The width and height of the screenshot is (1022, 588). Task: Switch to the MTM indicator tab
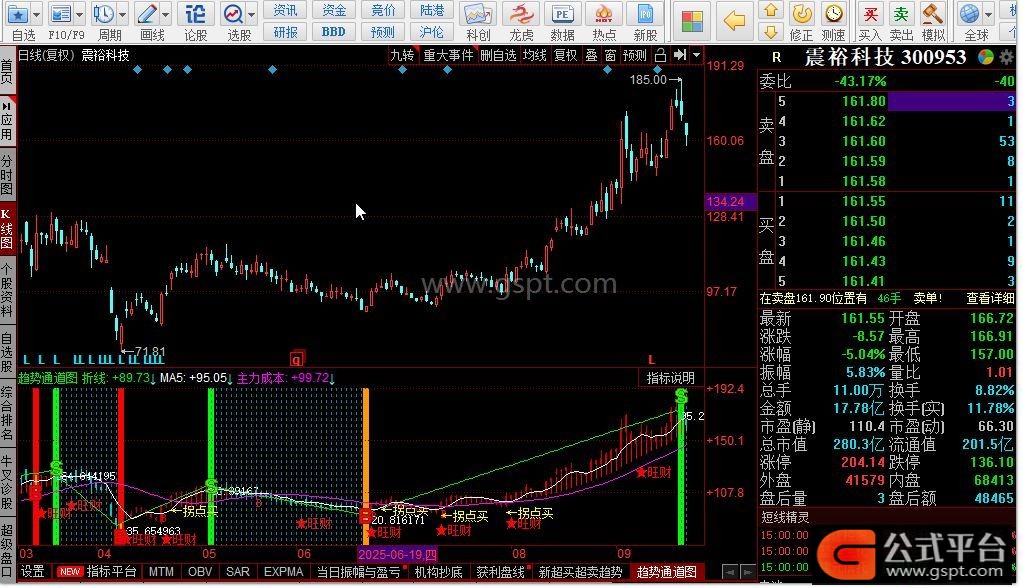pos(161,572)
